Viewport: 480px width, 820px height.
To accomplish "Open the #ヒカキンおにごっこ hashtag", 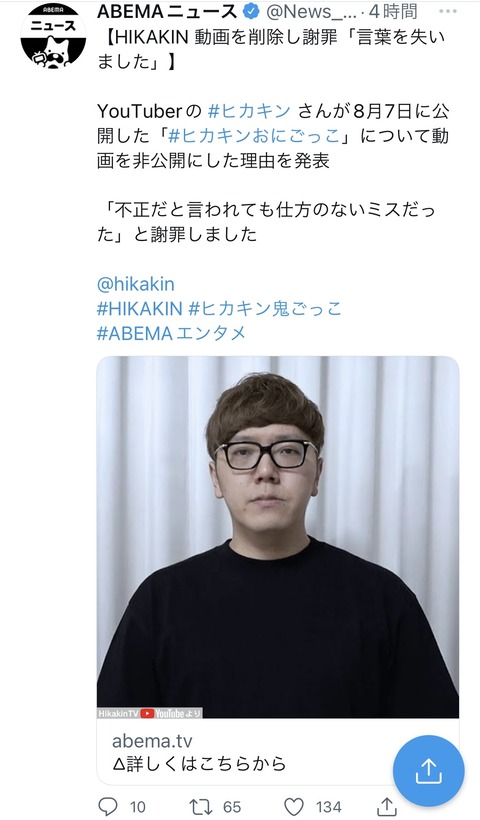I will coord(254,135).
